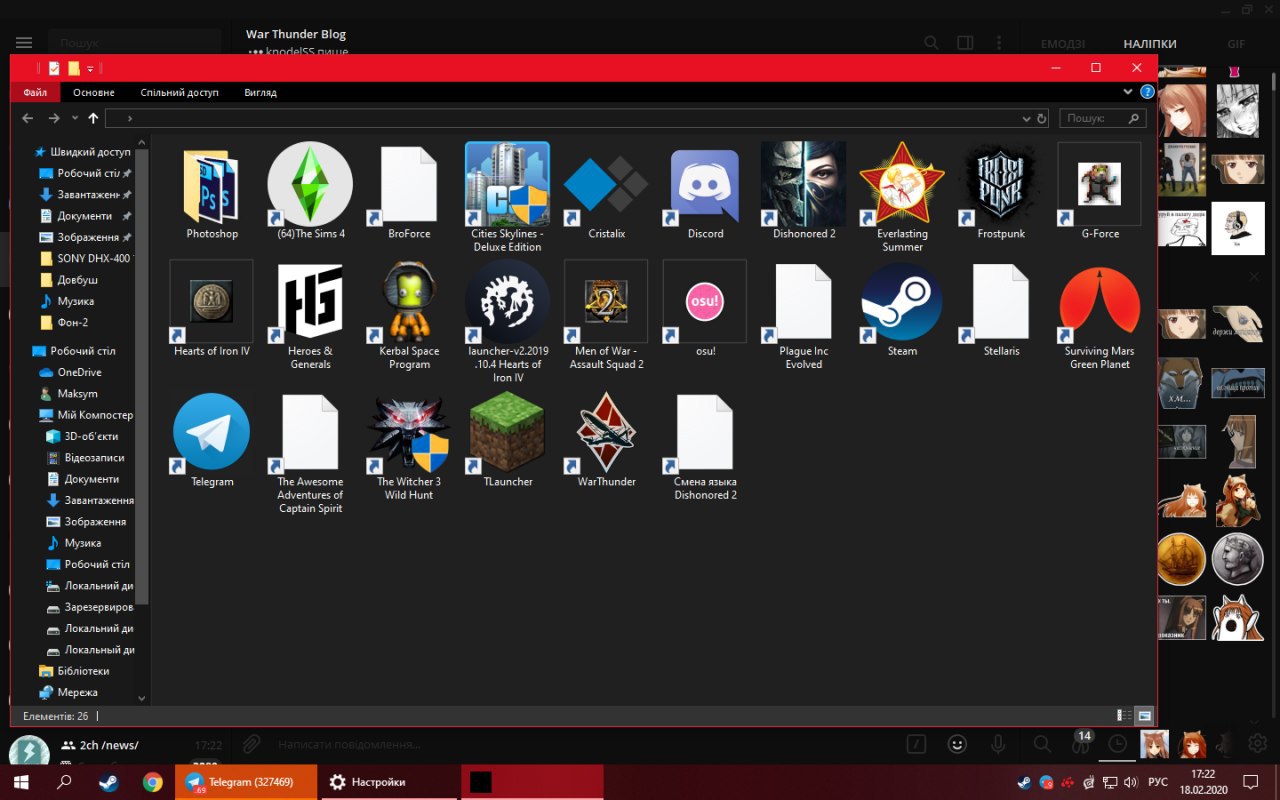1280x800 pixels.
Task: Open Hearts of Iron IV shortcut
Action: [212, 309]
